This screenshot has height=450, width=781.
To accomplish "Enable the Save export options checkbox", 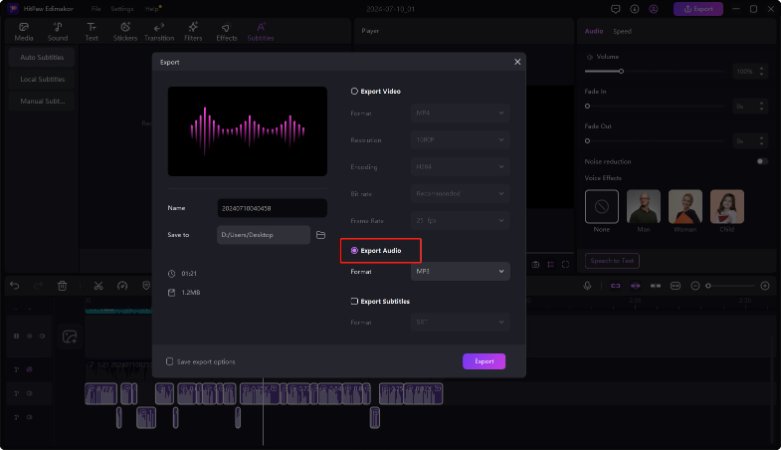I will tap(170, 361).
